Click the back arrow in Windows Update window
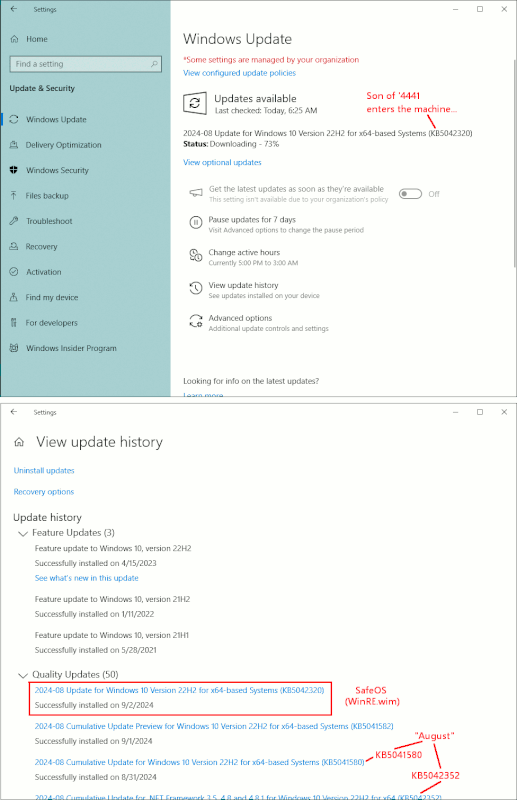 click(14, 9)
